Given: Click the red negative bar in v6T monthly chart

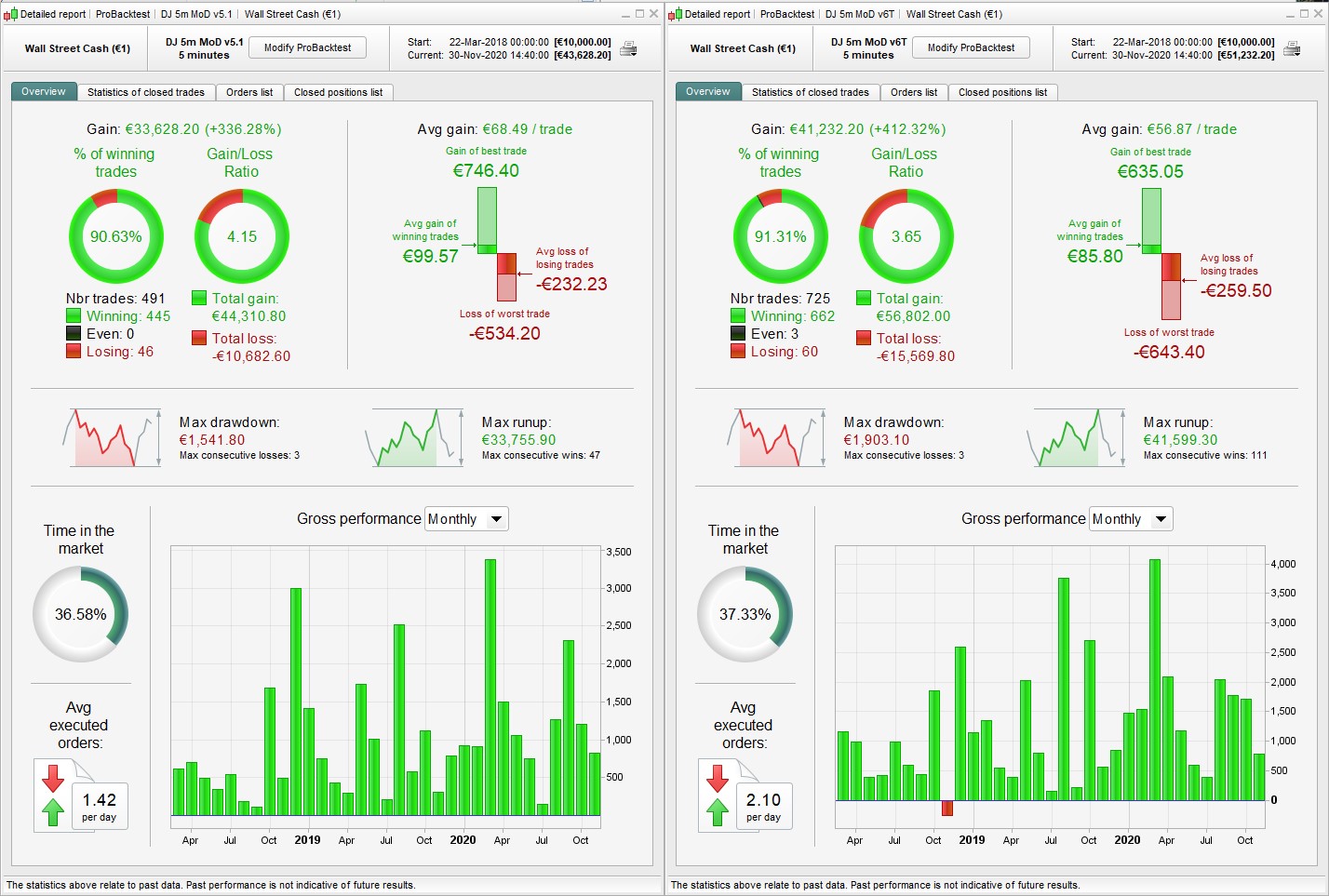Looking at the screenshot, I should click(947, 808).
